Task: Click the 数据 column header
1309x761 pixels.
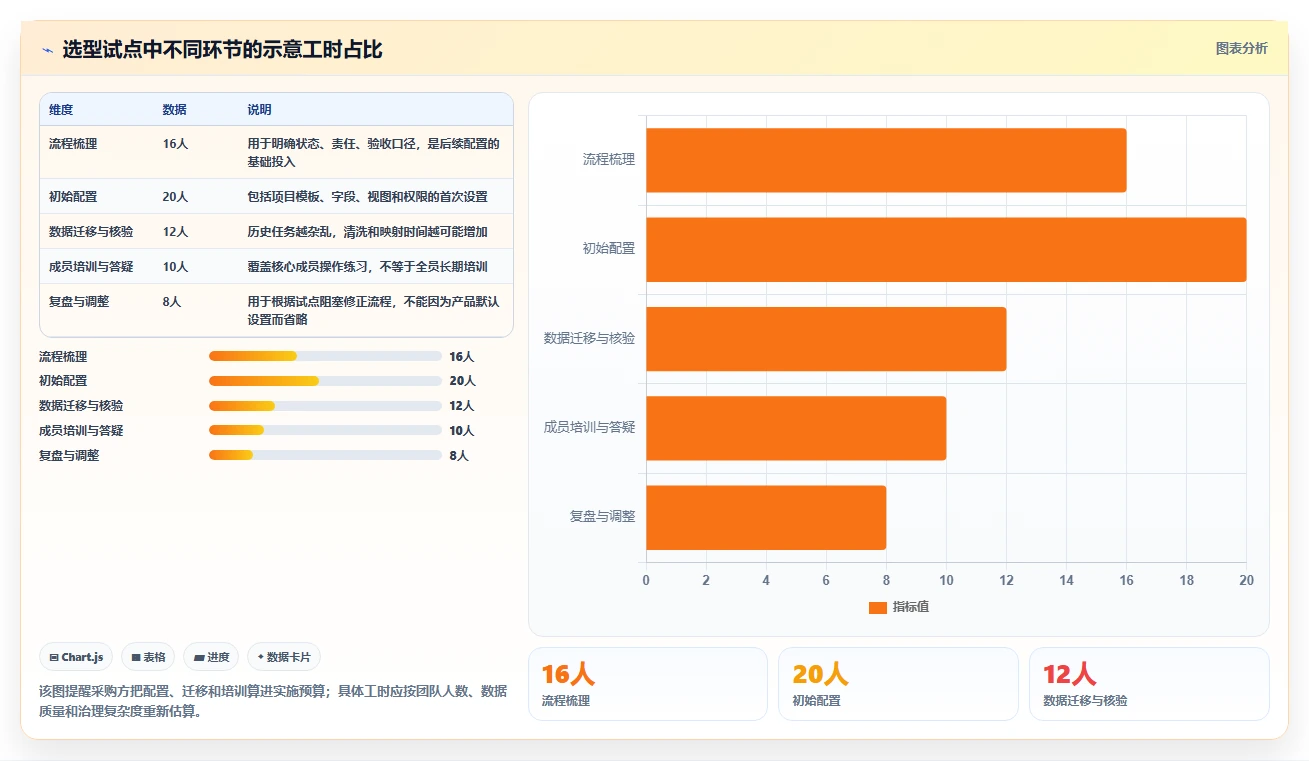Action: coord(175,109)
